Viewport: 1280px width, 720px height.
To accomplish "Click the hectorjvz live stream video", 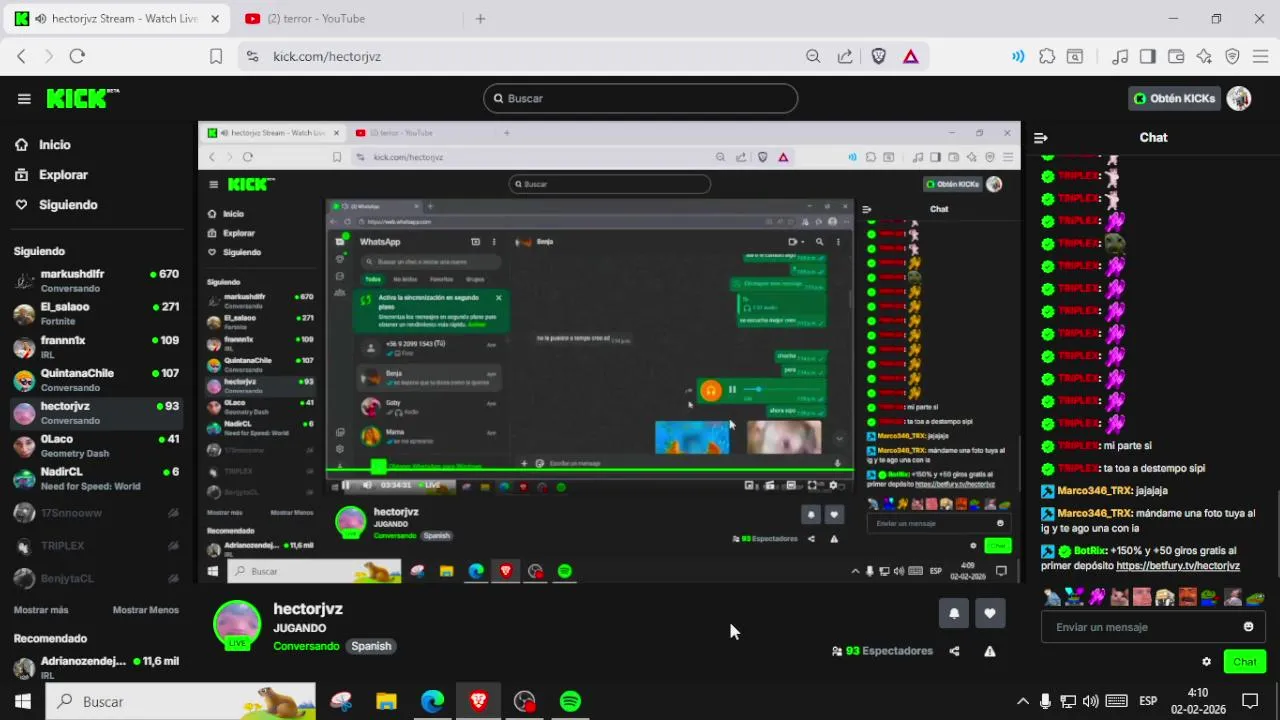I will (610, 352).
